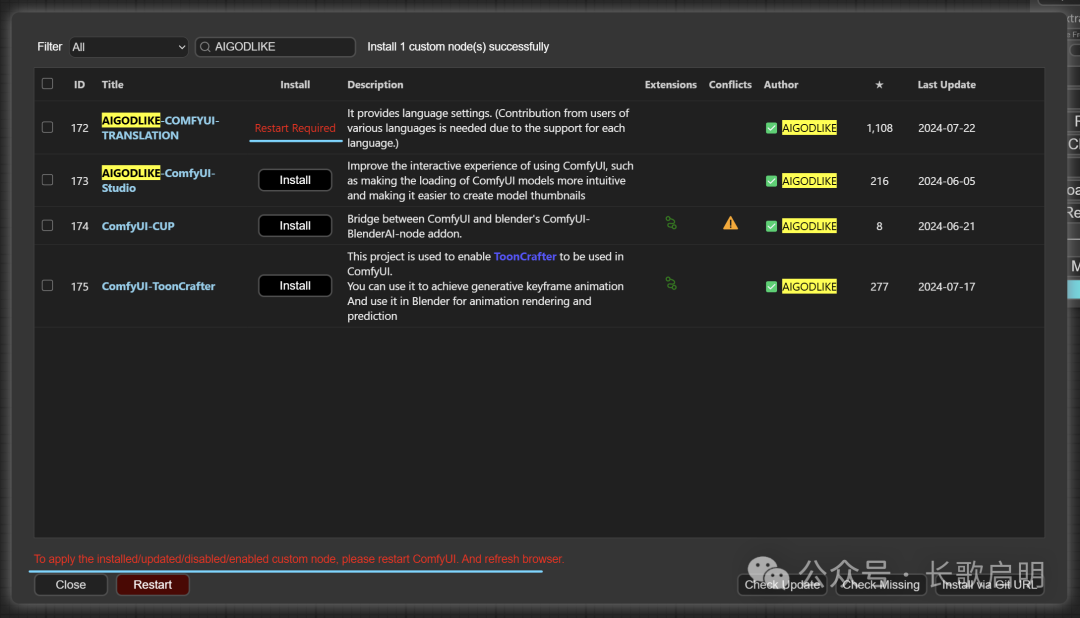Click the ID number 175
Viewport: 1080px width, 618px height.
tap(80, 287)
